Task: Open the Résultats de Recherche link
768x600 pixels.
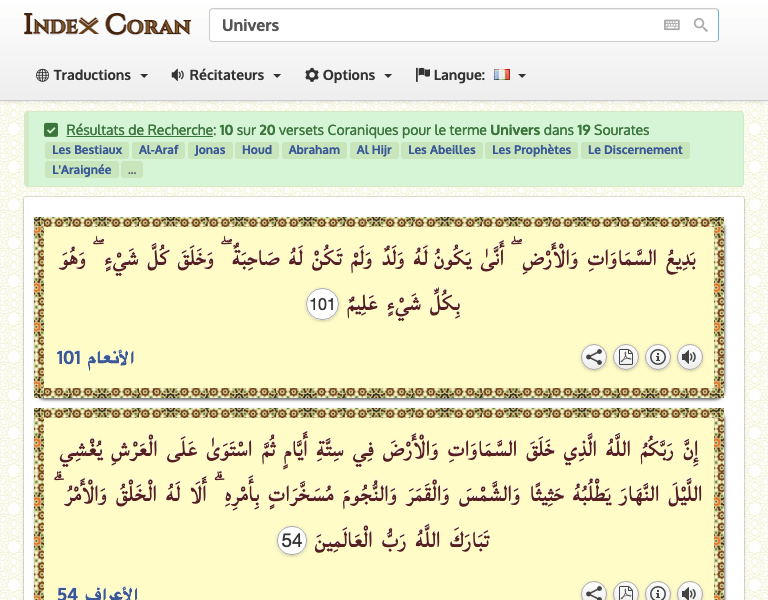Action: (x=140, y=130)
